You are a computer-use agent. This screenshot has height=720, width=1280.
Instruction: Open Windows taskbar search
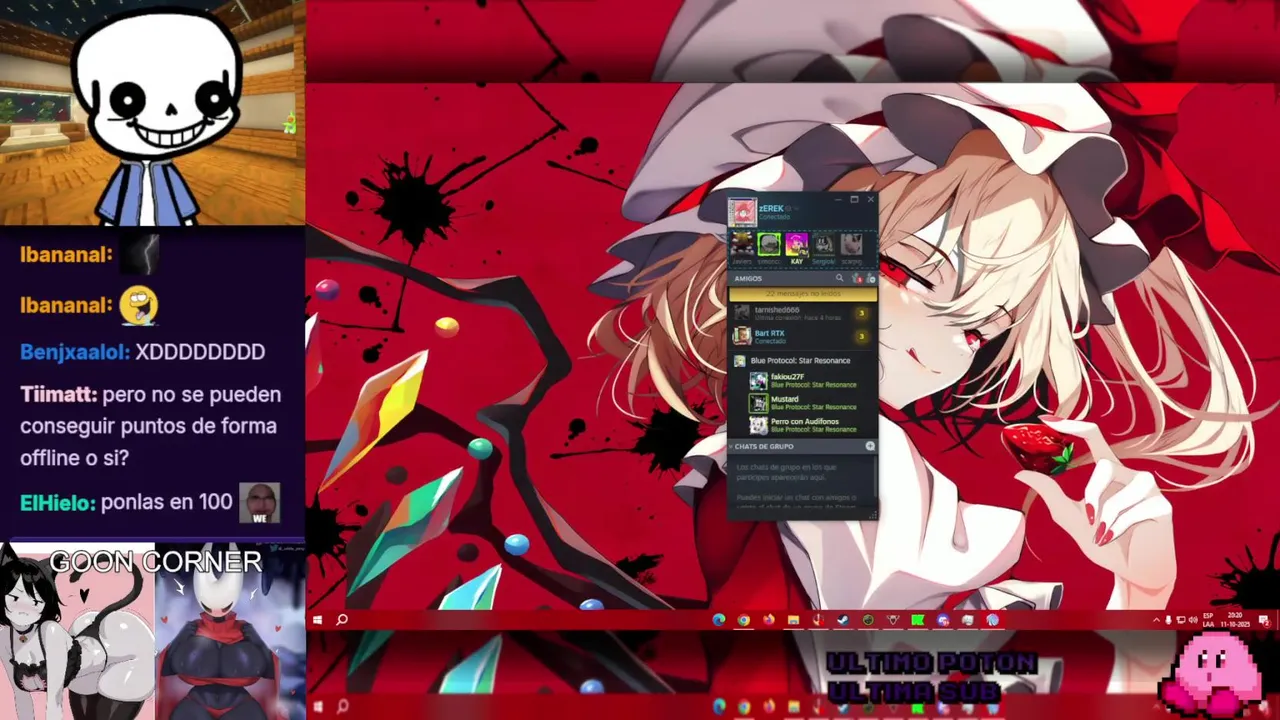coord(342,620)
